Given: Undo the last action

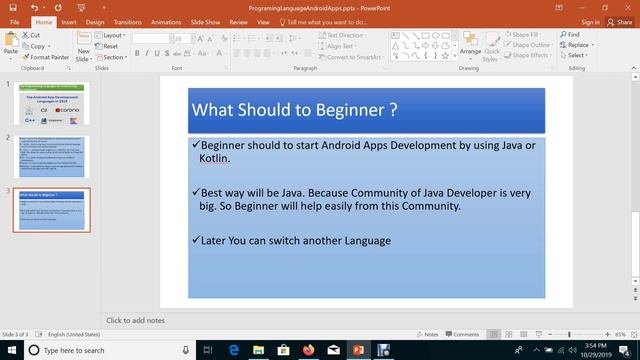Looking at the screenshot, I should [34, 8].
